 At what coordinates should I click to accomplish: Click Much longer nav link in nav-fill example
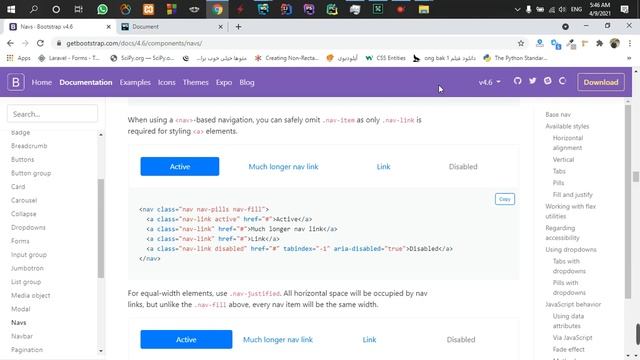coord(283,167)
